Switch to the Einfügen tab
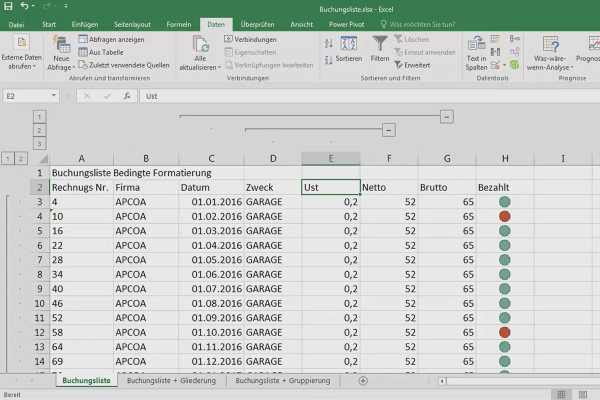This screenshot has width=600, height=400. pos(85,24)
